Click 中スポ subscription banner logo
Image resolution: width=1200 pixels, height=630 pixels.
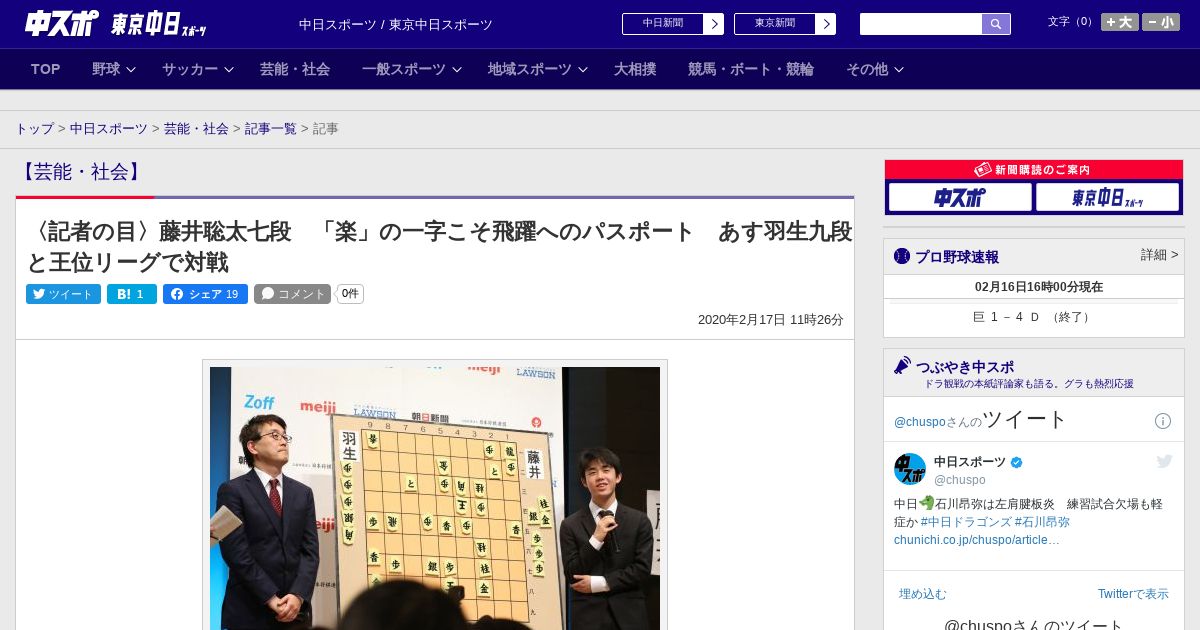(x=960, y=198)
